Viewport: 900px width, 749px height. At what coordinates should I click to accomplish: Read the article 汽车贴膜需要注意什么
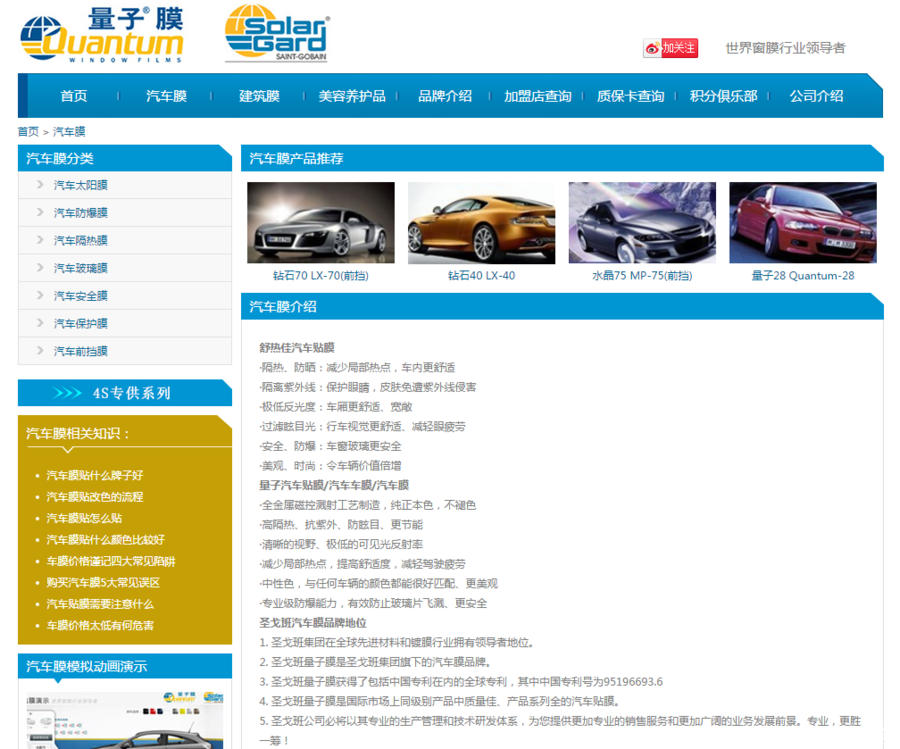tap(100, 604)
